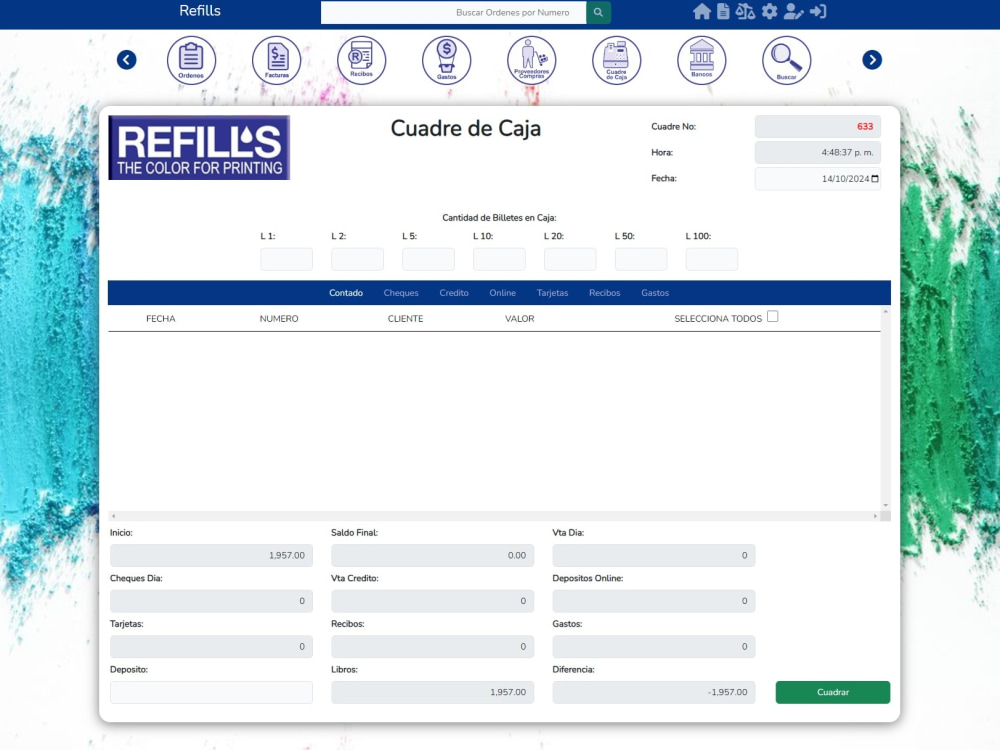Click the NUMERO column header

pos(279,318)
